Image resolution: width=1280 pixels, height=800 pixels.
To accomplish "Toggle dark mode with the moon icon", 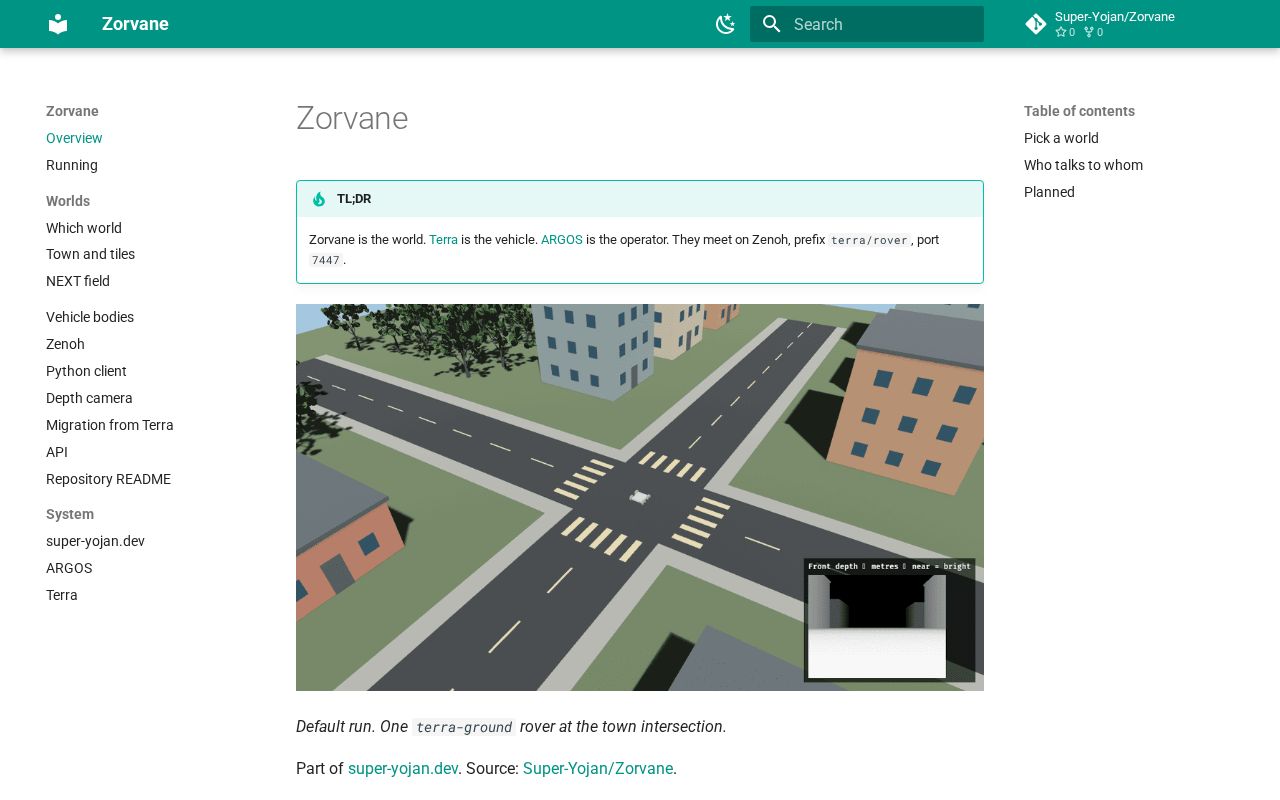I will pos(726,24).
